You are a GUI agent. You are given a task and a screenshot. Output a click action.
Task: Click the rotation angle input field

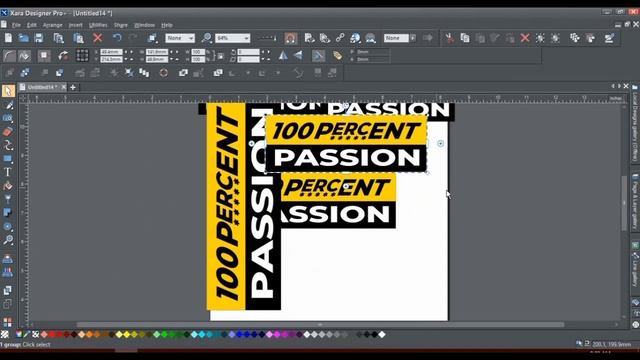tap(248, 52)
